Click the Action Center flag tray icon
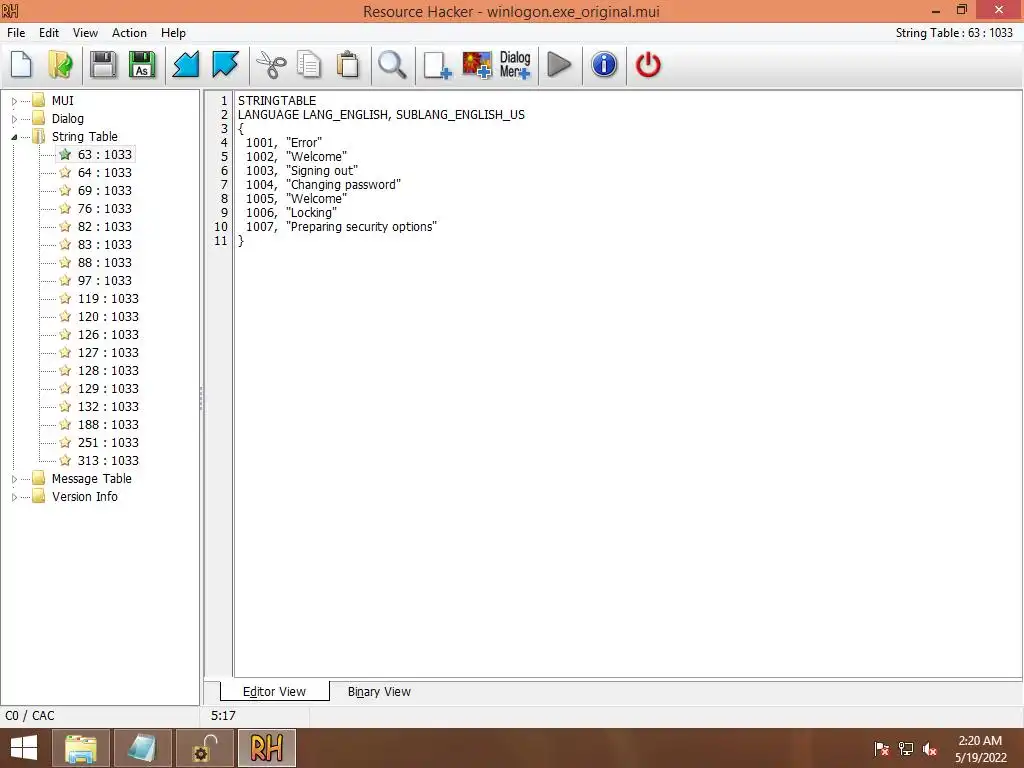1024x768 pixels. [882, 749]
